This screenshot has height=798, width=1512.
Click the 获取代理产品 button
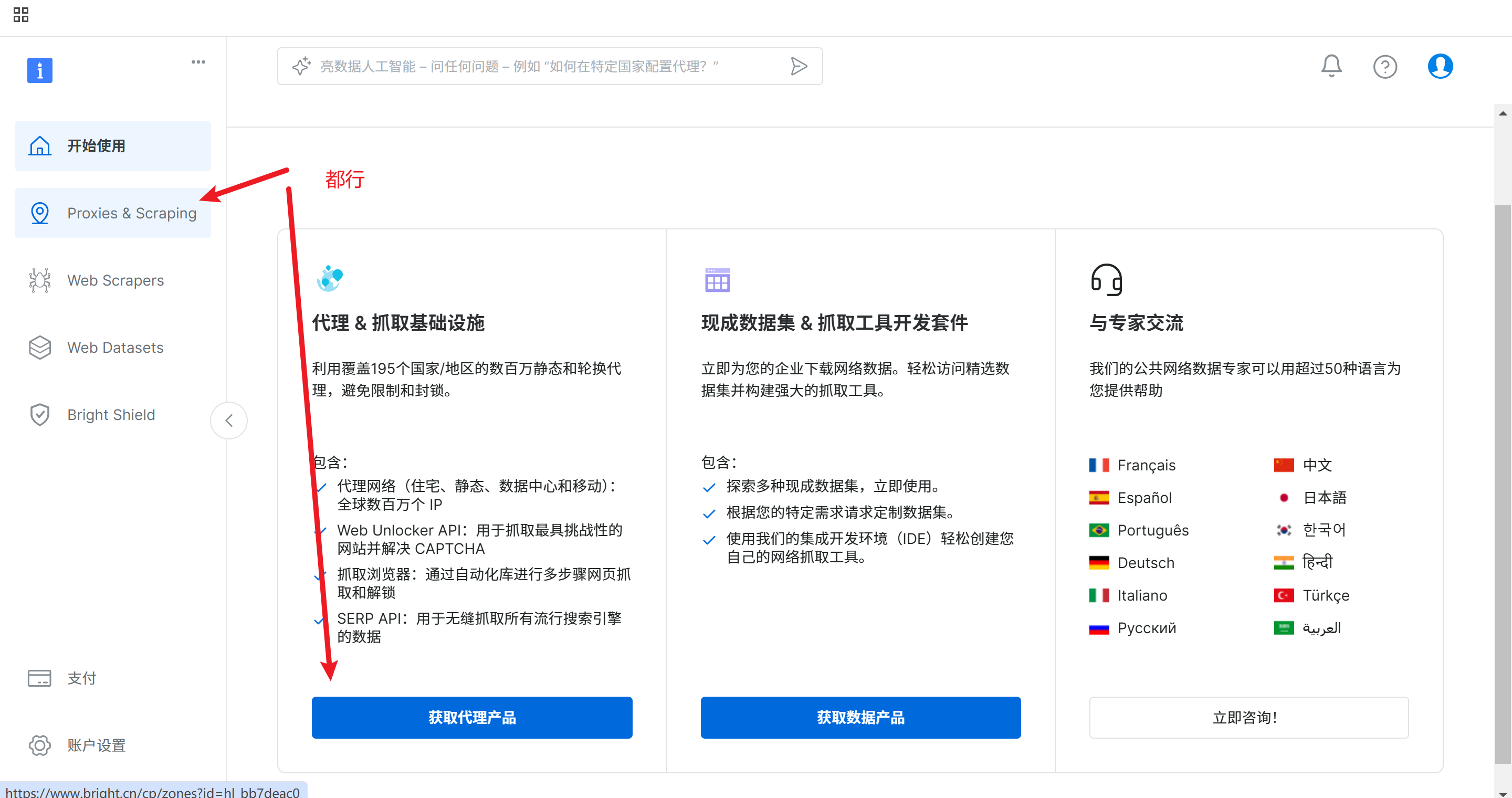(472, 717)
